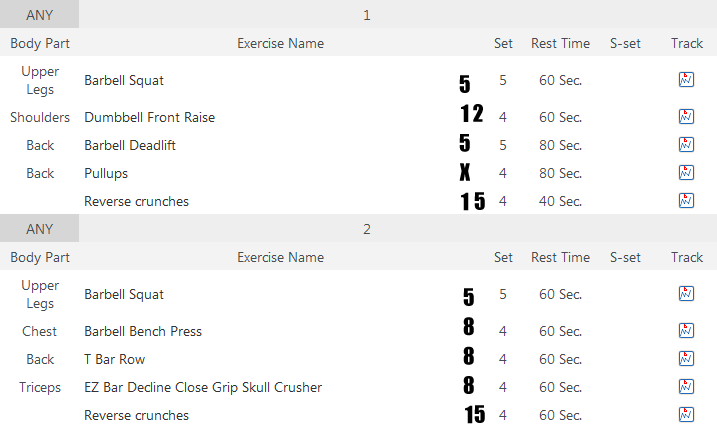Track day 1 Reverse crunches exercise
The width and height of the screenshot is (717, 428).
(x=686, y=201)
